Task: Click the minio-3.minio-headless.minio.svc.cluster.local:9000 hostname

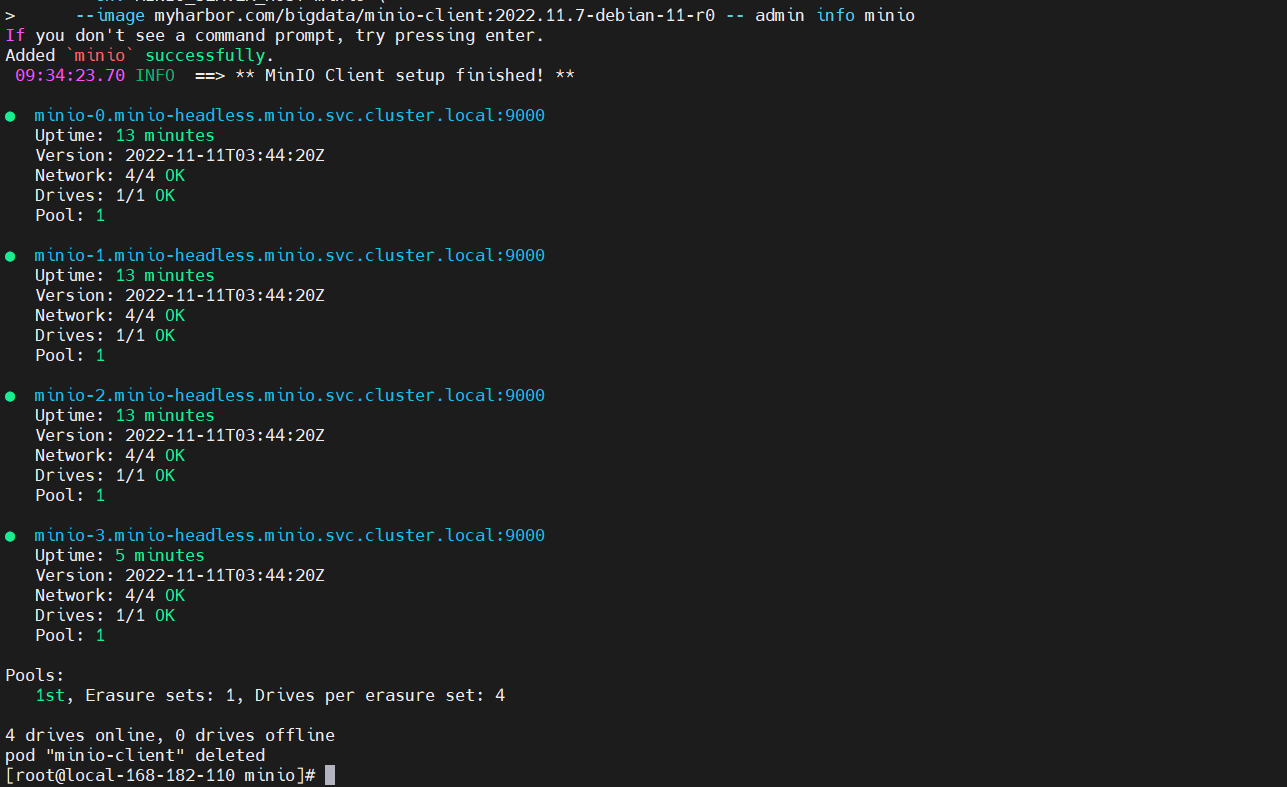Action: pos(290,536)
